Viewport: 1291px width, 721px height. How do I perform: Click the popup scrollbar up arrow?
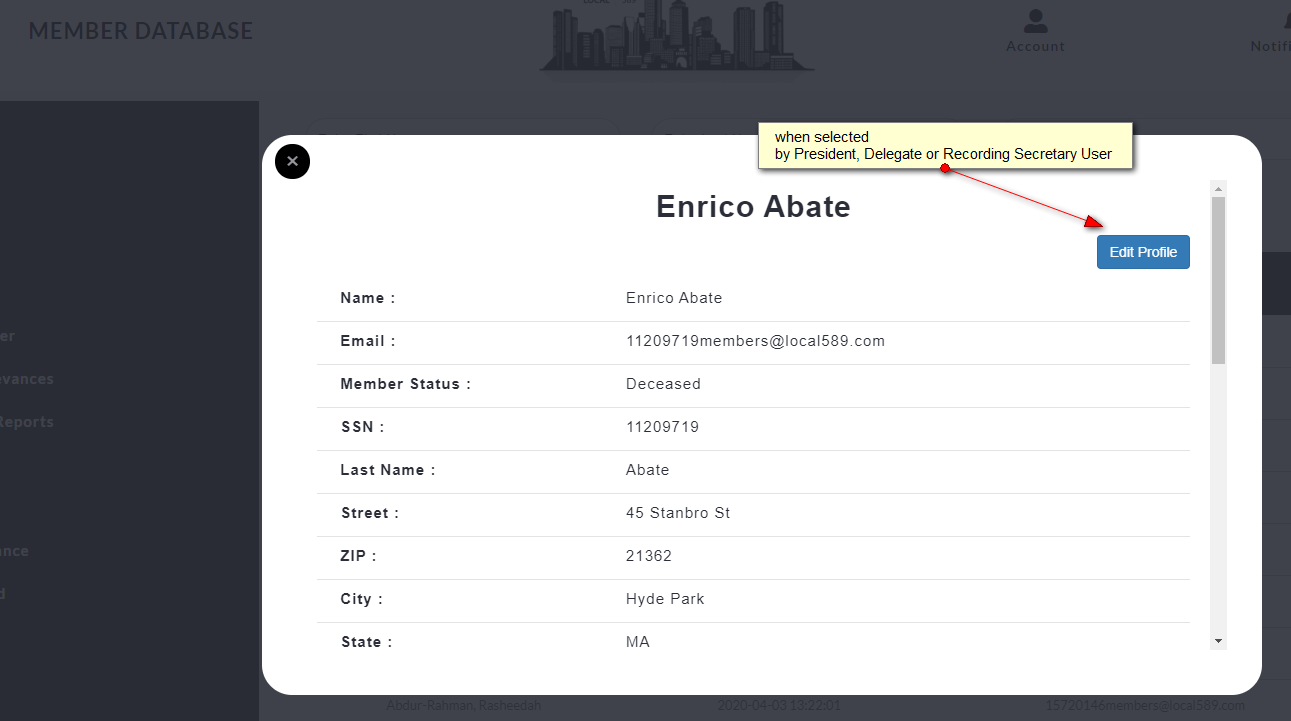(1218, 188)
